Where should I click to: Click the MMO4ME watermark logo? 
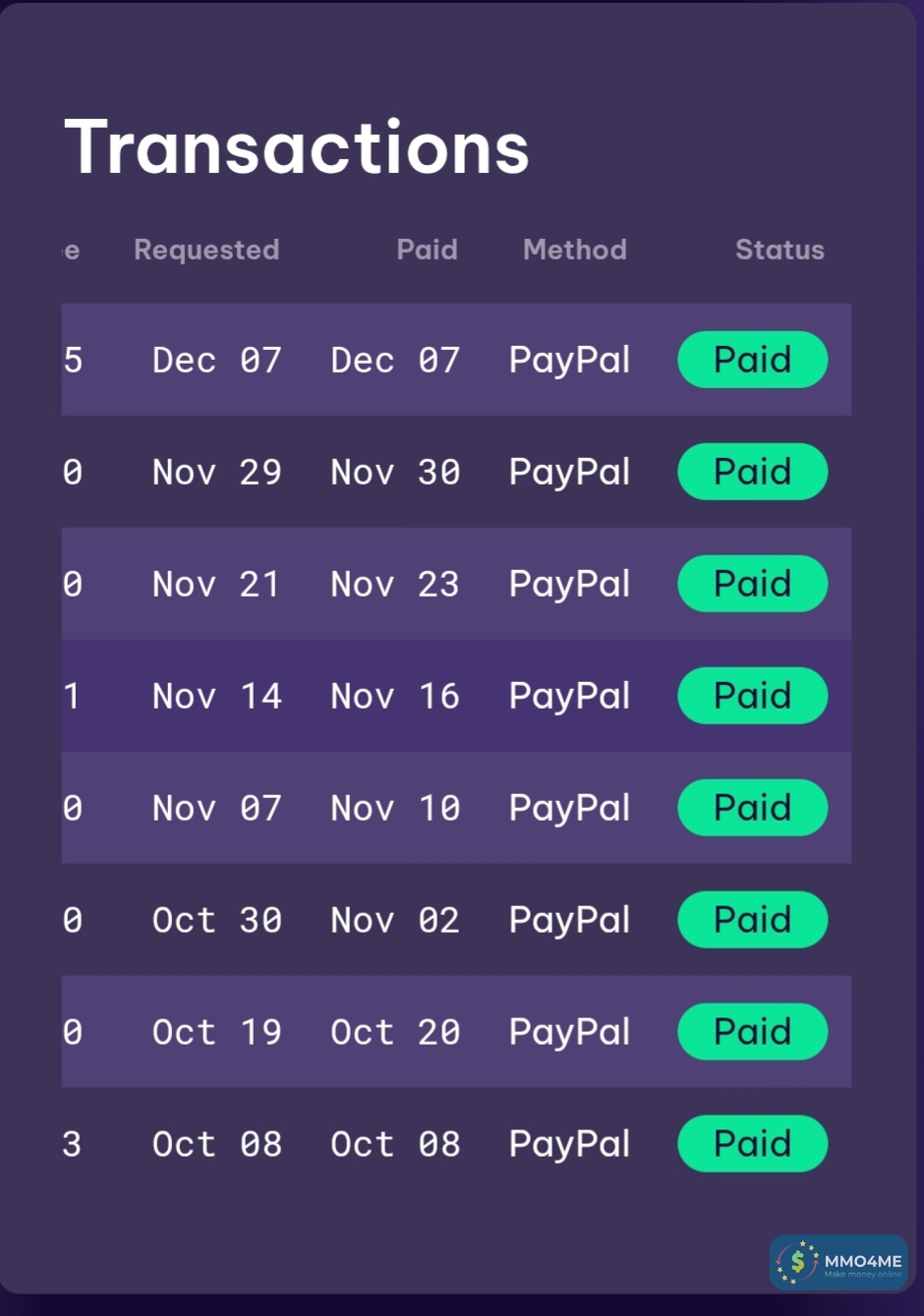click(x=838, y=1262)
